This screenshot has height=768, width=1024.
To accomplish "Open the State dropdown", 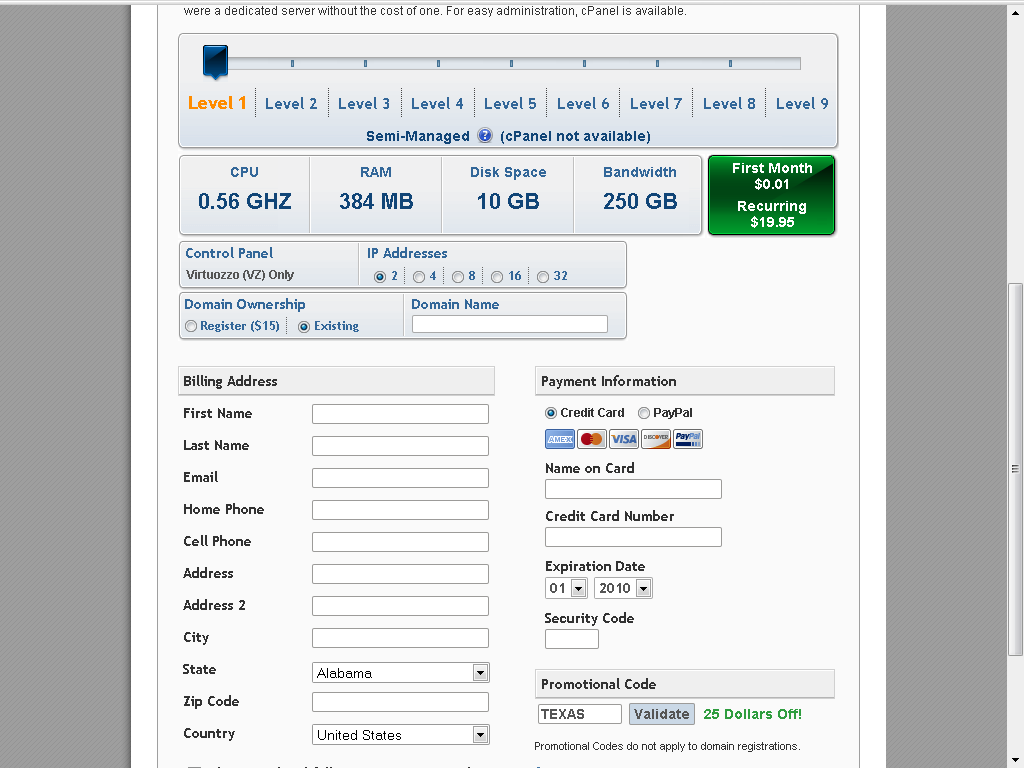I will 400,673.
